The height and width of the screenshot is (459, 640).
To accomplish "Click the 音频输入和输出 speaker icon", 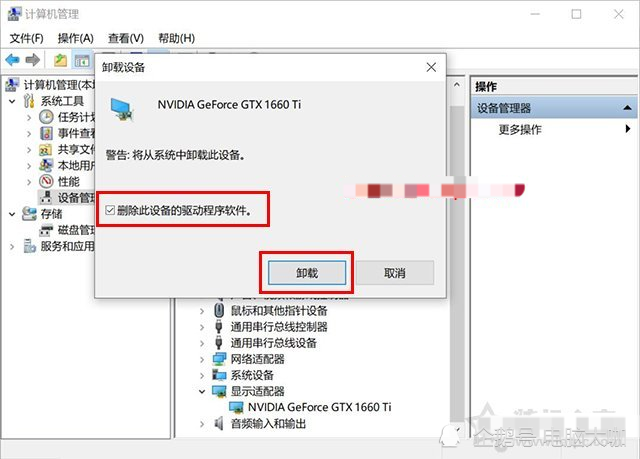I will (x=219, y=424).
